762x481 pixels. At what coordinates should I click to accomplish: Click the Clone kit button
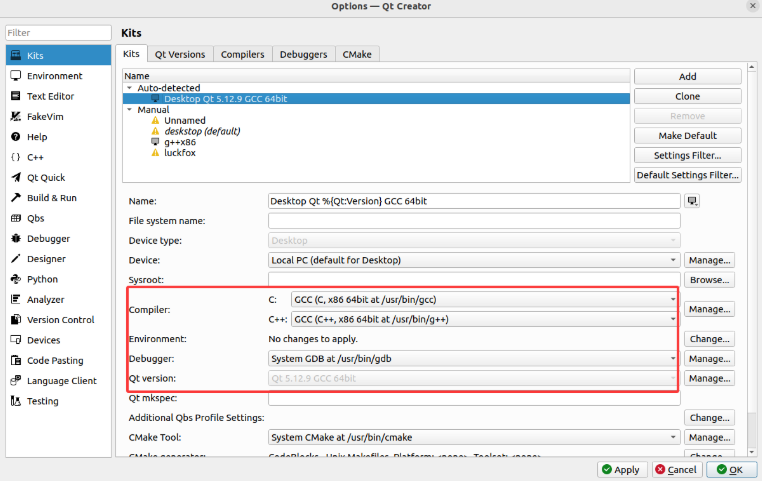click(x=687, y=97)
